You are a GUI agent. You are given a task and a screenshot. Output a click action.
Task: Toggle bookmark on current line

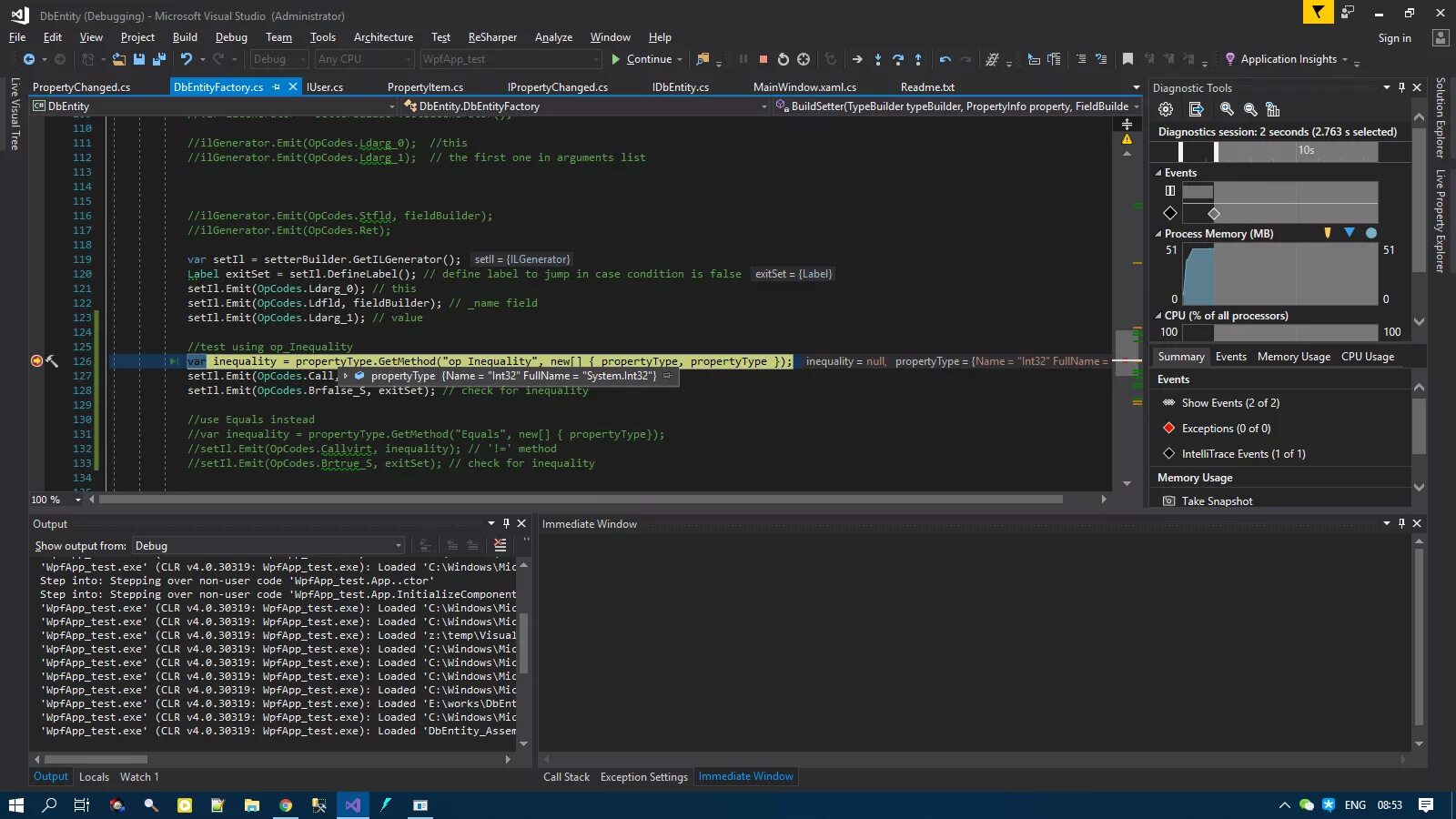point(1127,59)
